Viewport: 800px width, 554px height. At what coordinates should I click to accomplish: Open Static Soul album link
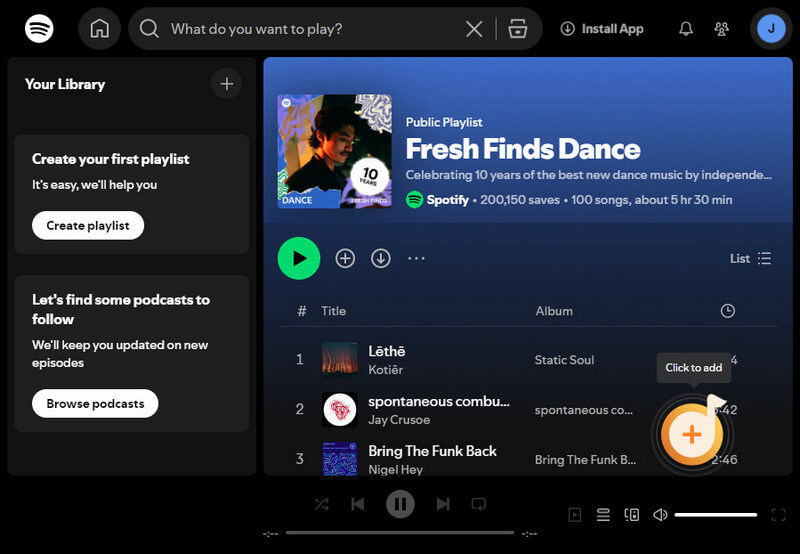tap(564, 360)
